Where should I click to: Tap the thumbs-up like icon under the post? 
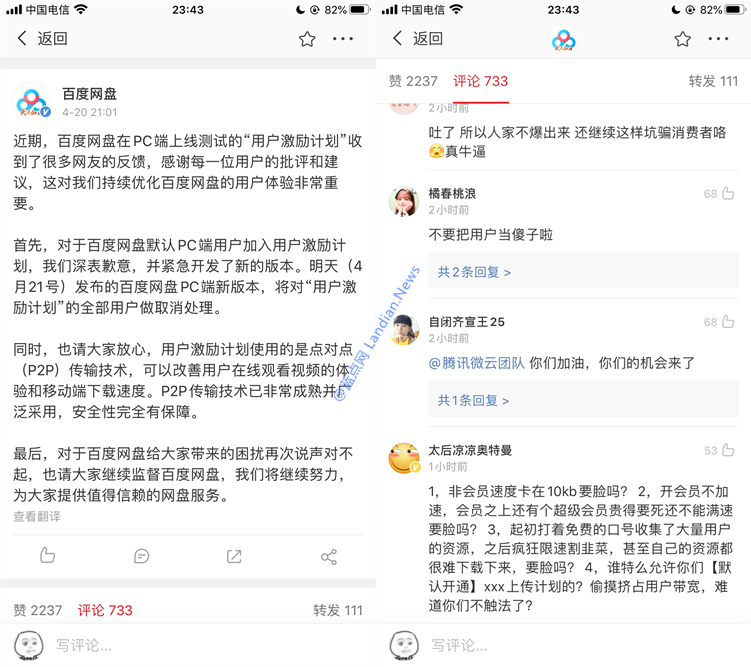(47, 555)
